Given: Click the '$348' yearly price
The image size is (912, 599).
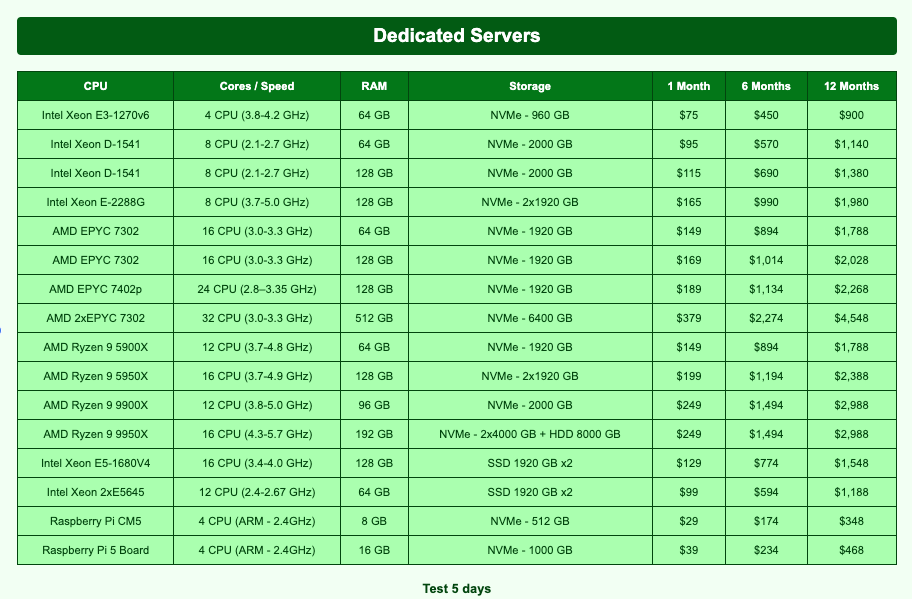Looking at the screenshot, I should click(852, 521).
